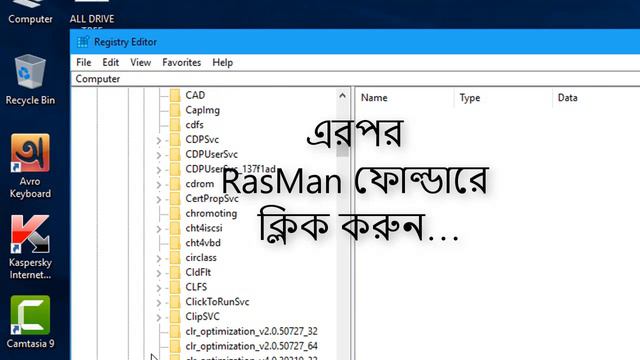Expand the CldFlt registry key
640x360 pixels.
point(159,273)
